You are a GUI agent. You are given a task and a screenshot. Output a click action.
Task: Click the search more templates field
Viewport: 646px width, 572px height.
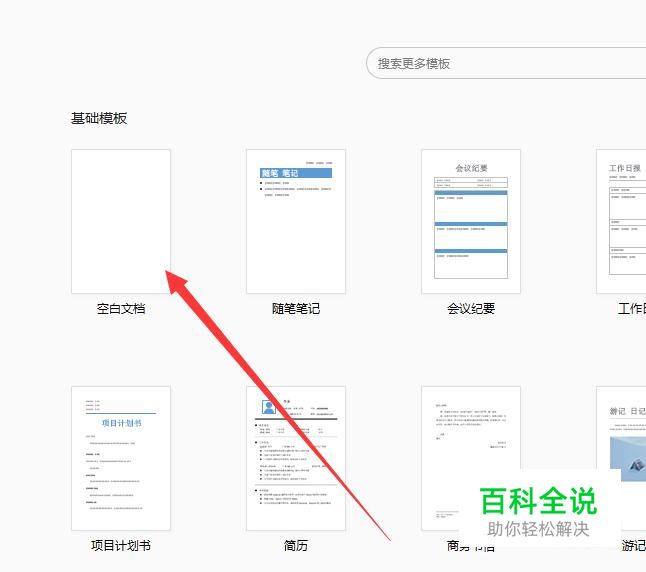click(x=506, y=63)
